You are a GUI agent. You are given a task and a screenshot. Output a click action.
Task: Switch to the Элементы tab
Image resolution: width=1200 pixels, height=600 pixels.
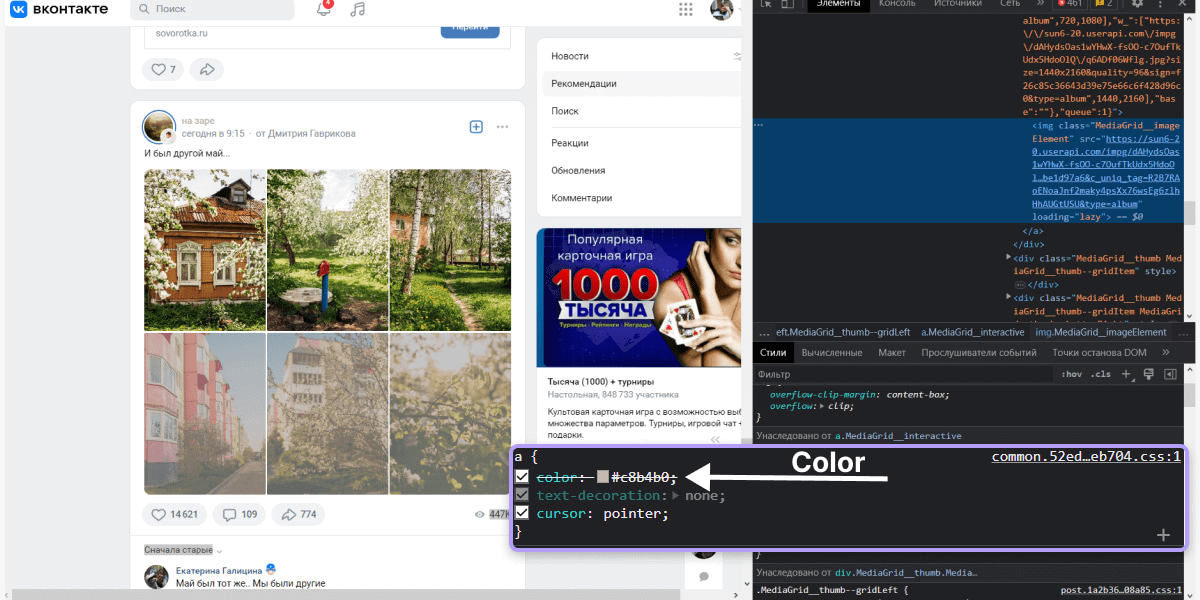[838, 4]
